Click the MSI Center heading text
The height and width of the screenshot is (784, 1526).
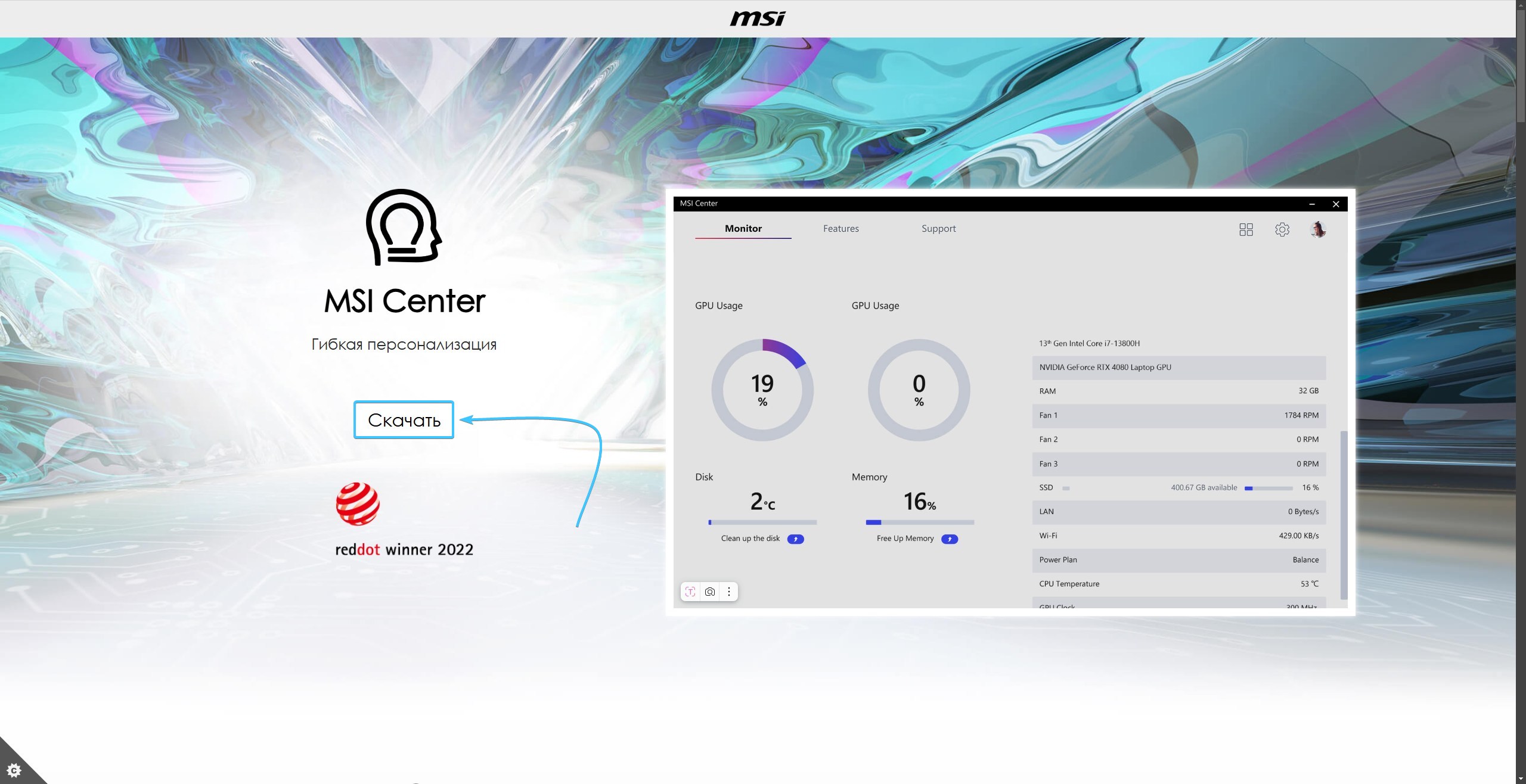point(405,301)
